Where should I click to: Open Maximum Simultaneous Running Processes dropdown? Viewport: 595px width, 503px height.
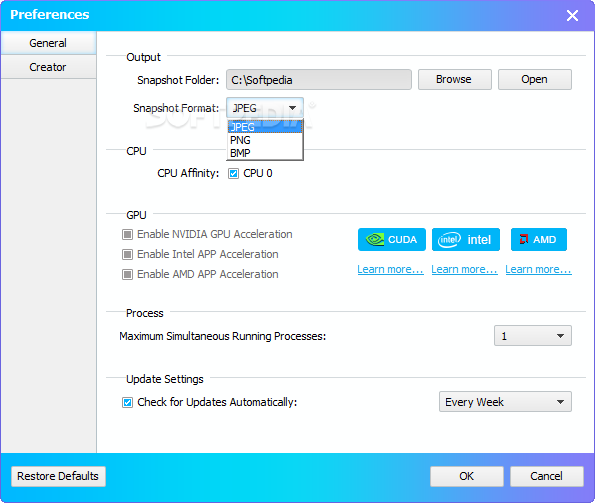tap(533, 336)
